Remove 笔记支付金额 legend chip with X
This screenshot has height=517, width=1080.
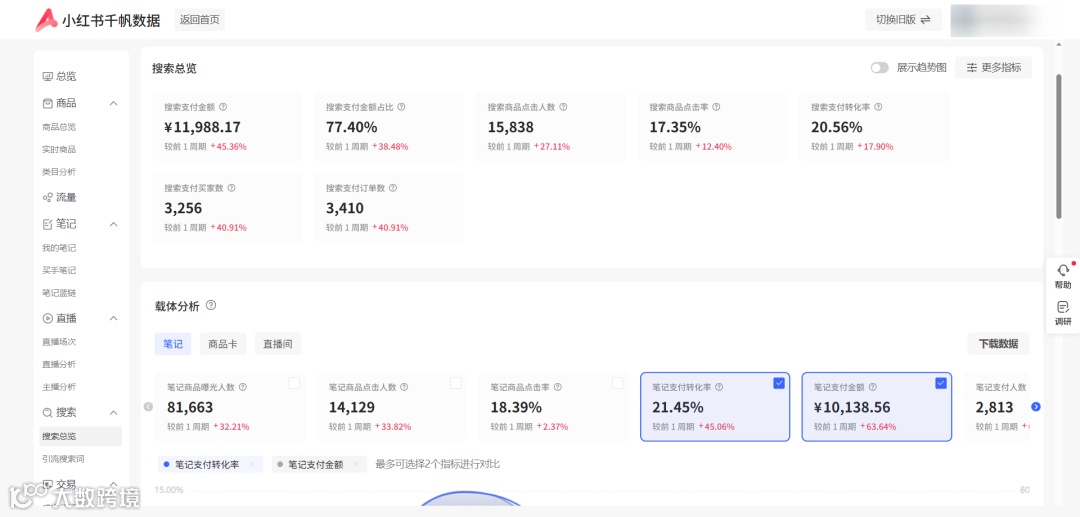[355, 465]
